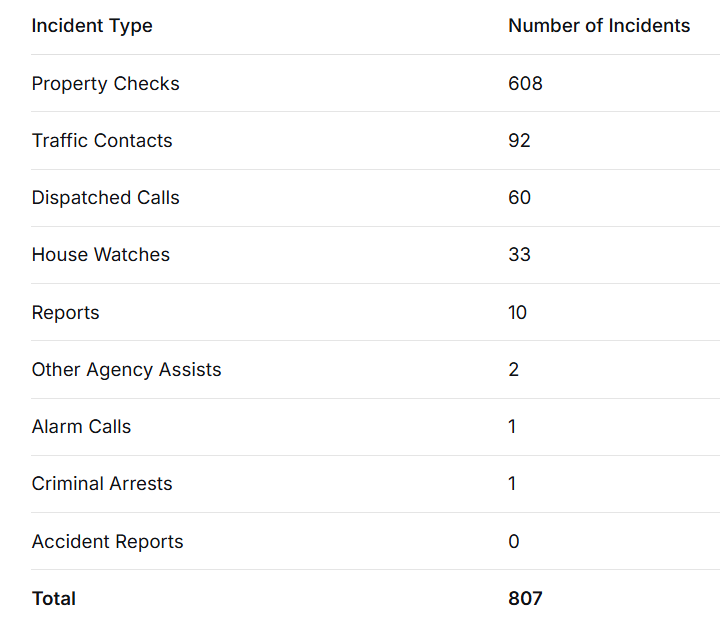
Task: Select the Alarm Calls row label
Action: pos(81,427)
